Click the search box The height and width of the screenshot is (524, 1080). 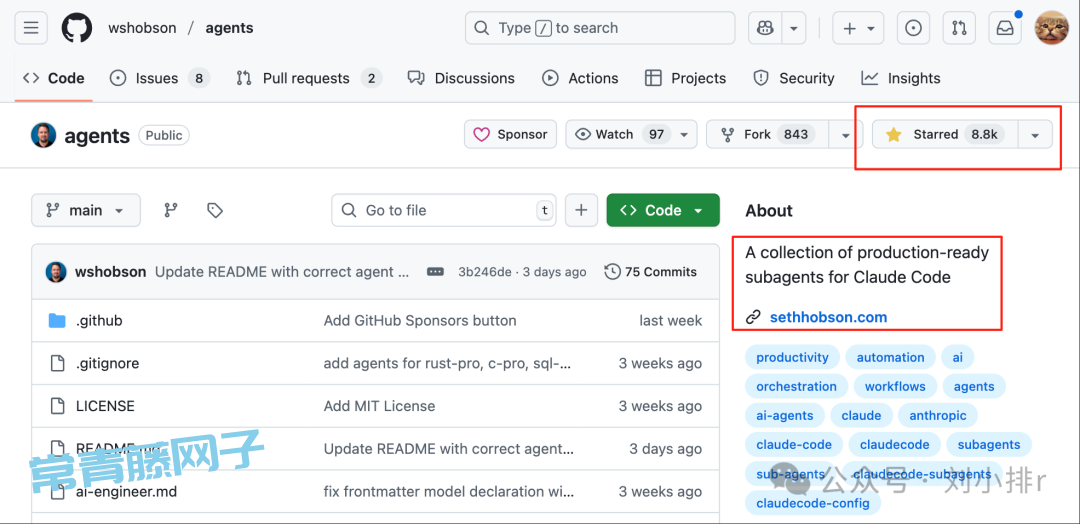[600, 28]
